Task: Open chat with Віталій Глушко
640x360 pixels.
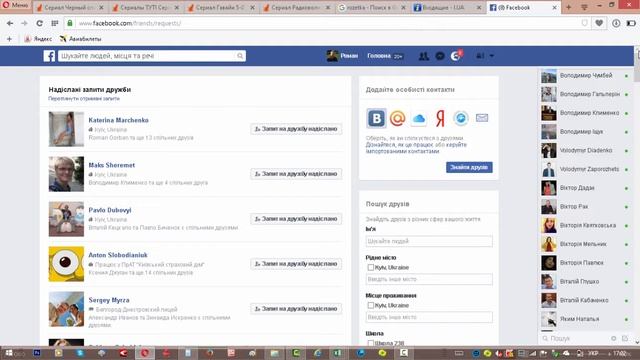Action: click(x=585, y=282)
